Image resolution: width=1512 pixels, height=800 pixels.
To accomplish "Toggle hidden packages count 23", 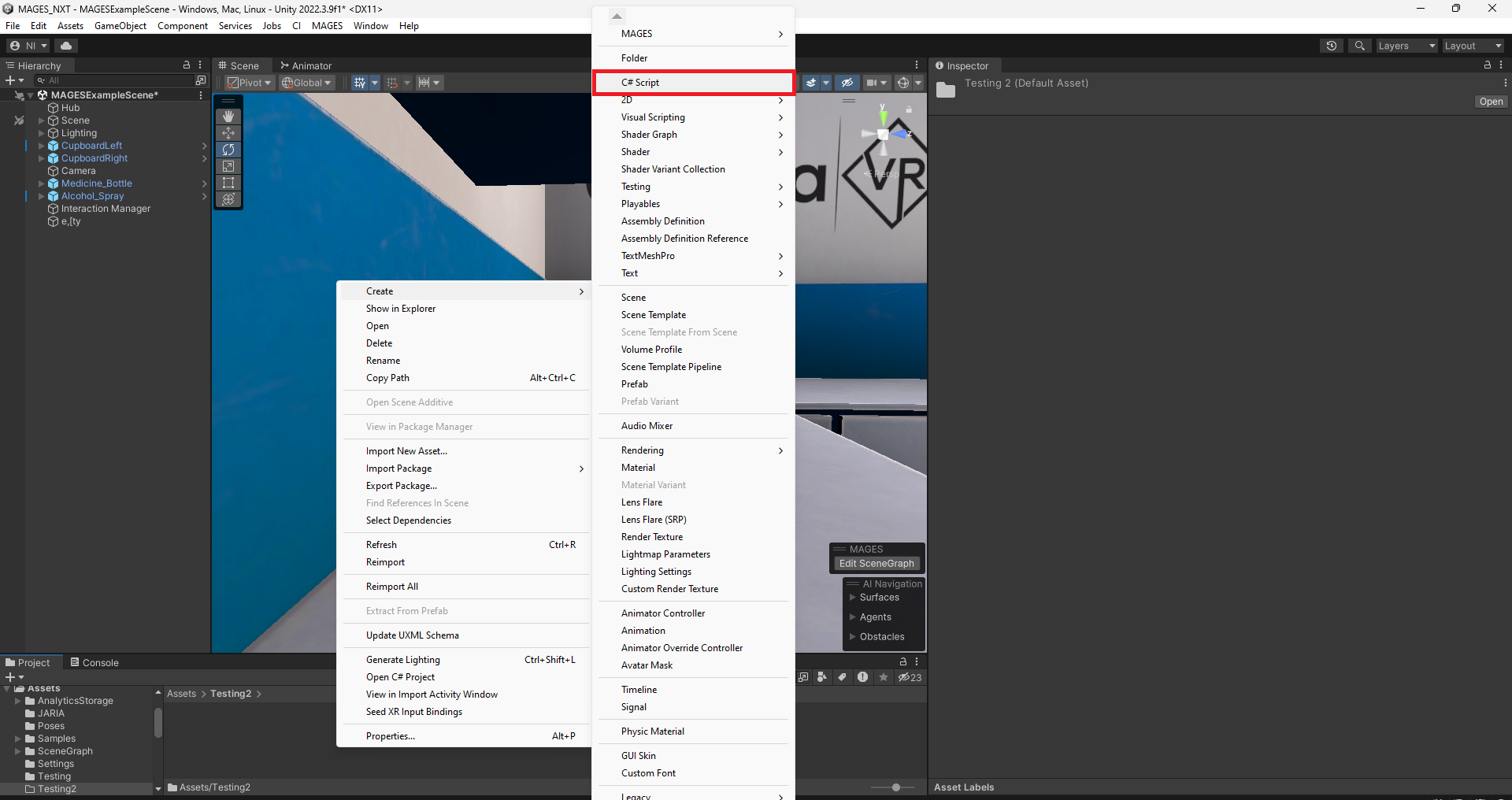I will click(910, 677).
